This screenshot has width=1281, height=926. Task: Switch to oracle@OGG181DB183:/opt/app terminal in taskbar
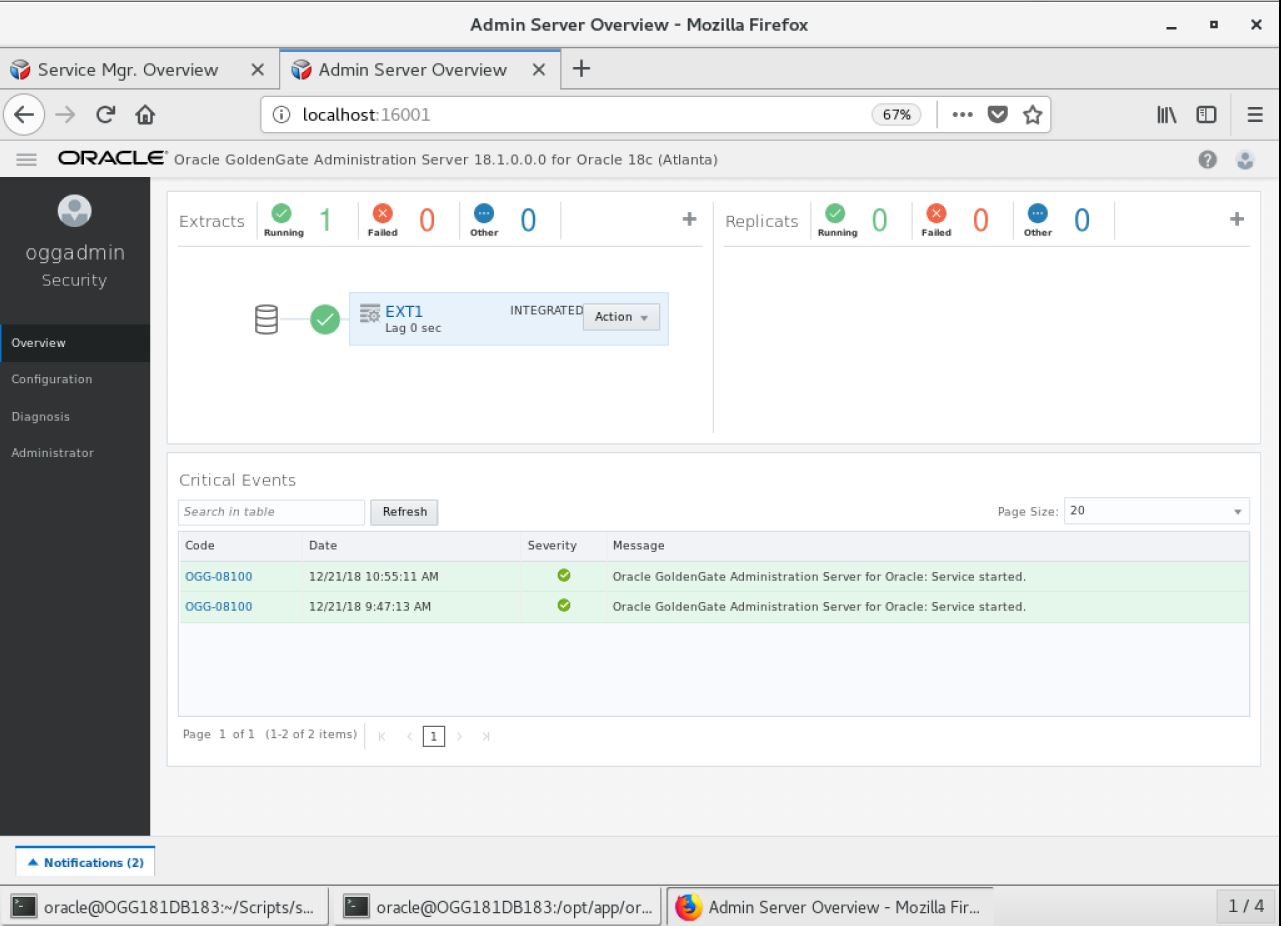tap(498, 907)
